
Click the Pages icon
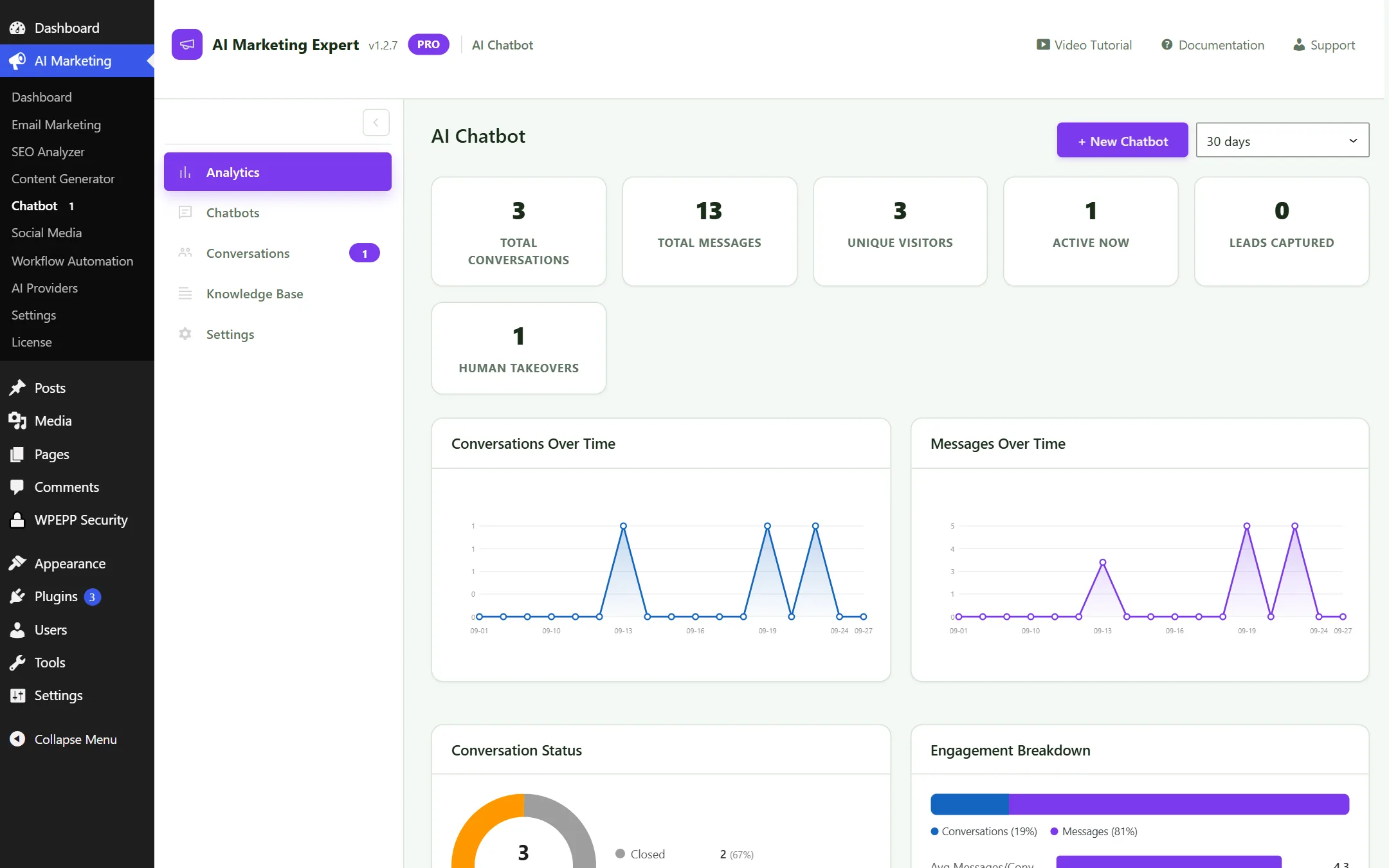(x=17, y=454)
